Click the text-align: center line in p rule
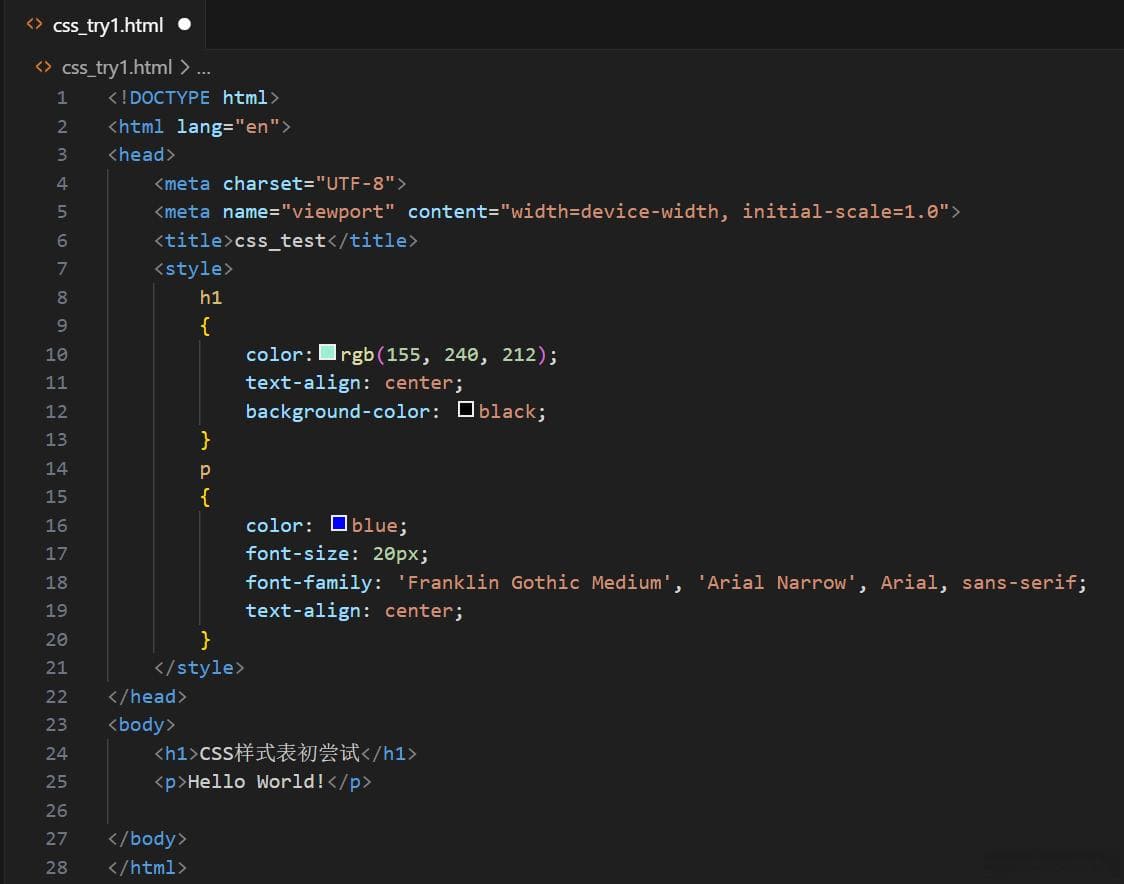The image size is (1124, 884). (355, 611)
